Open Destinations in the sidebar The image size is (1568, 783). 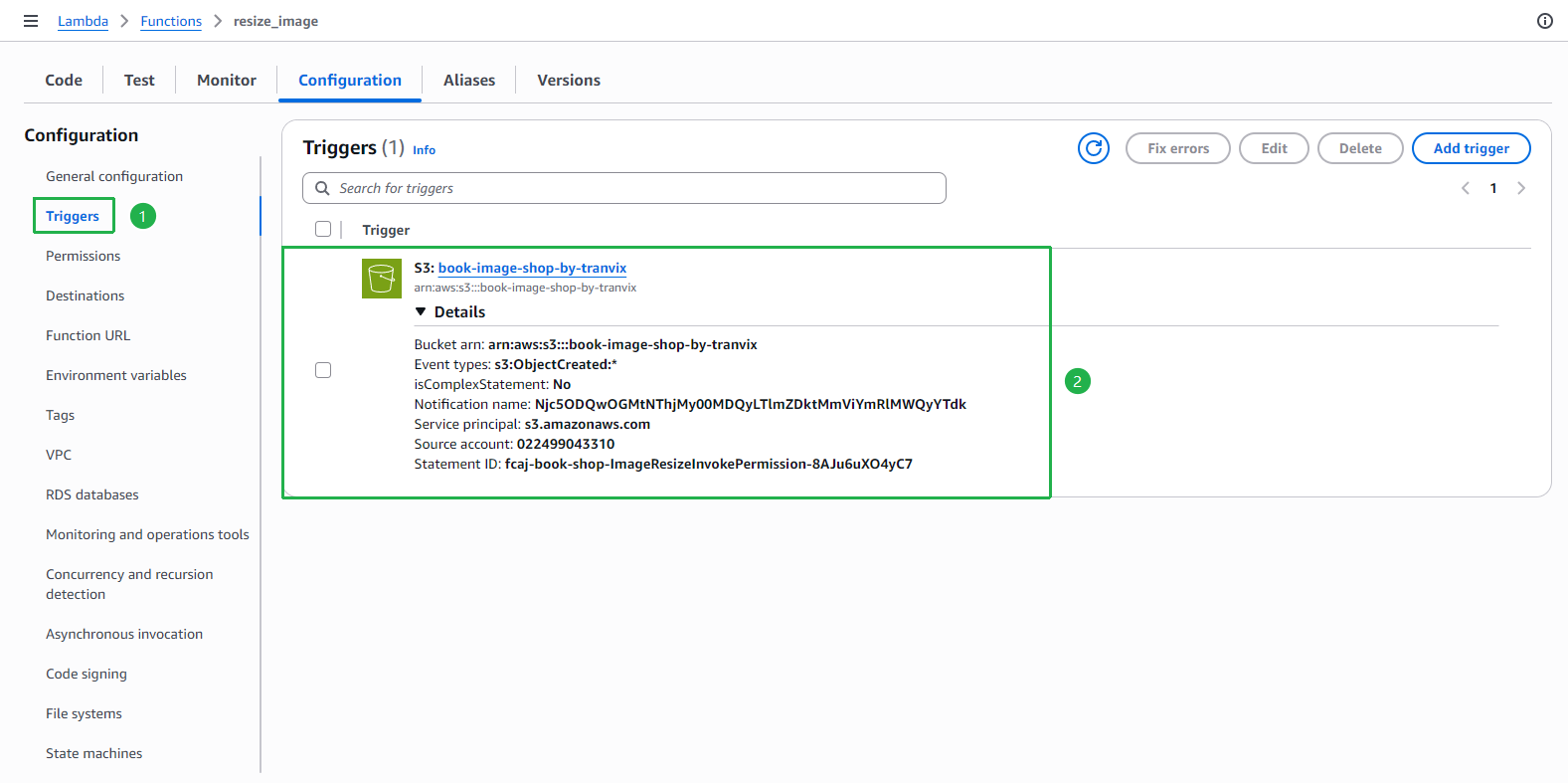pos(85,295)
